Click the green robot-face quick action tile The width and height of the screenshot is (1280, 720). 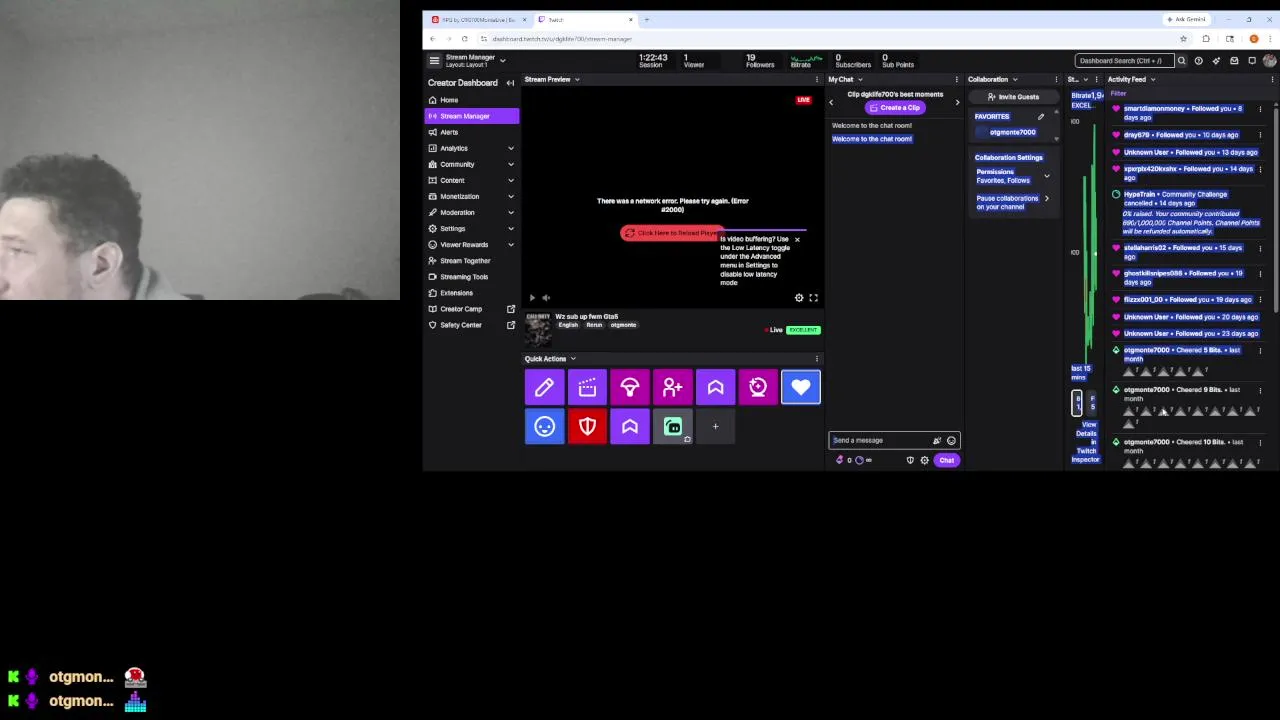coord(673,427)
